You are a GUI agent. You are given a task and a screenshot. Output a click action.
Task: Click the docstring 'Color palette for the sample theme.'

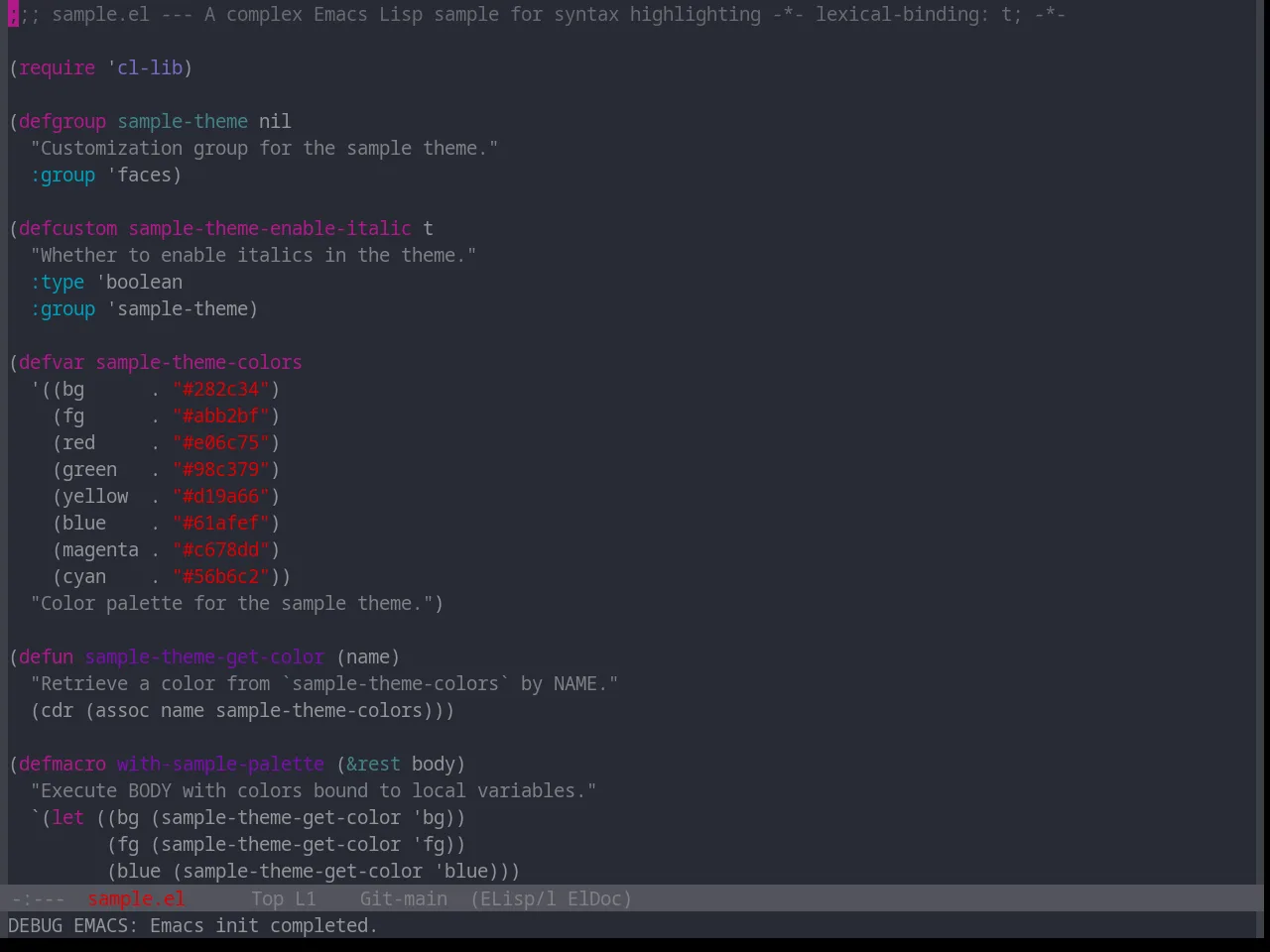(231, 603)
